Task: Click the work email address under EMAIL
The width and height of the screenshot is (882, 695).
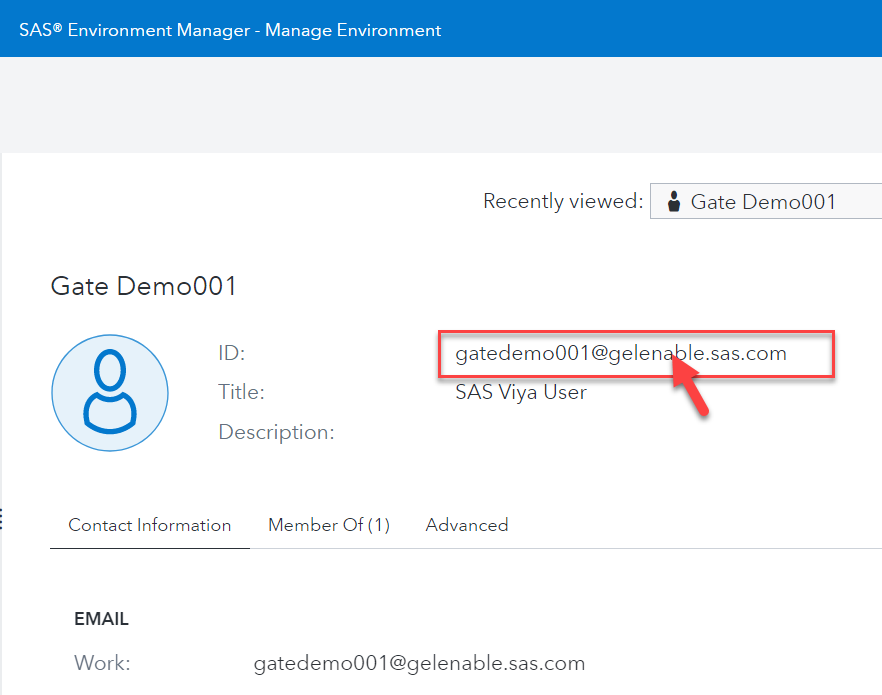Action: pyautogui.click(x=419, y=663)
